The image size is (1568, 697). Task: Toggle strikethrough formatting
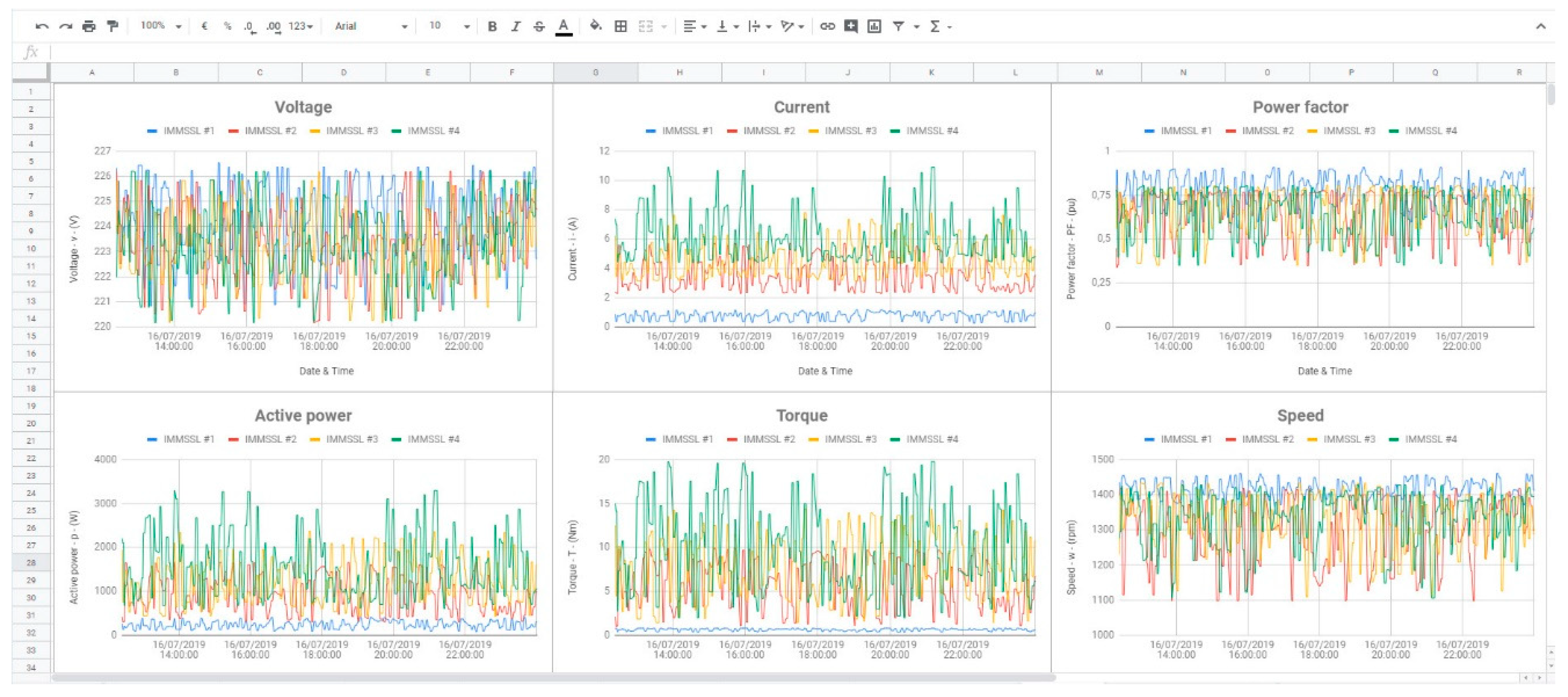point(539,26)
